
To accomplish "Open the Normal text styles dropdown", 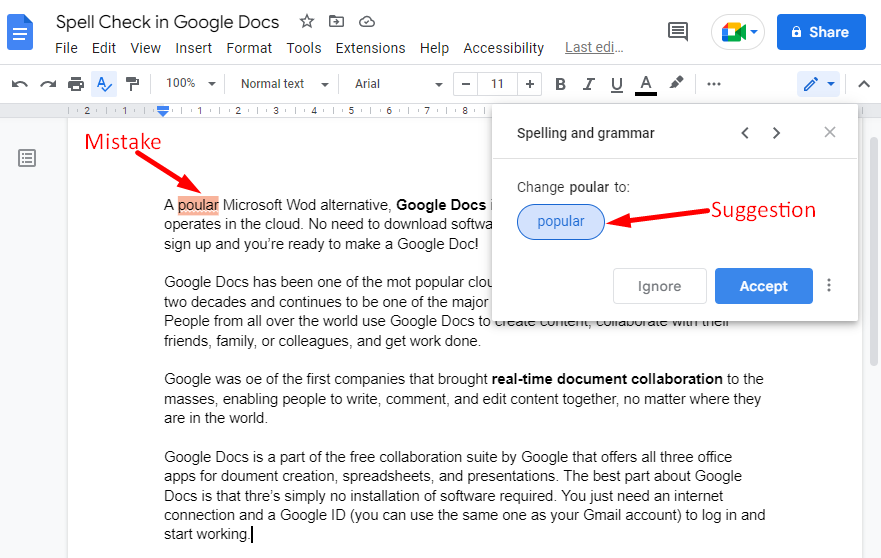I will pos(284,84).
